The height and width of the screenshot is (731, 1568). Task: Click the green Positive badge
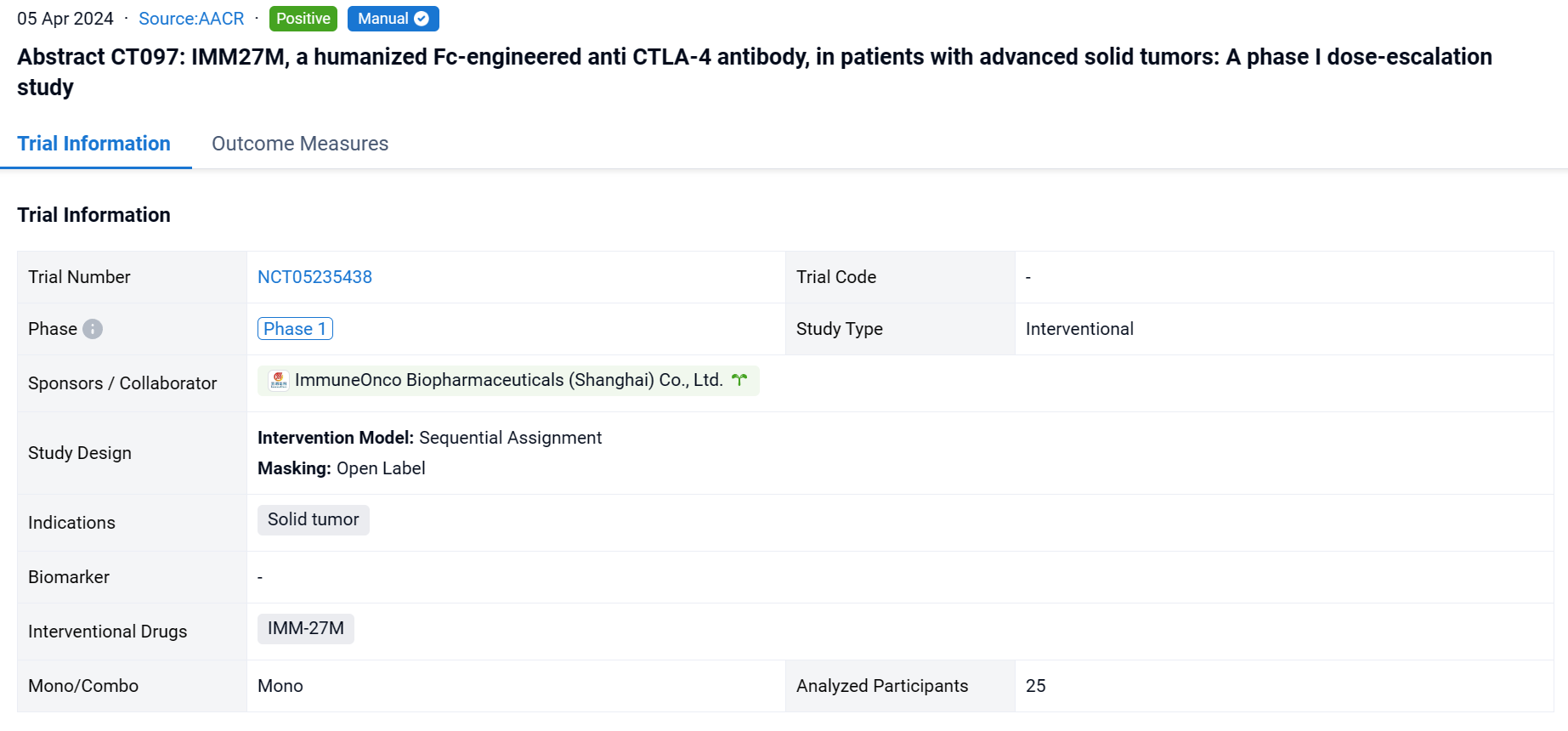tap(303, 19)
